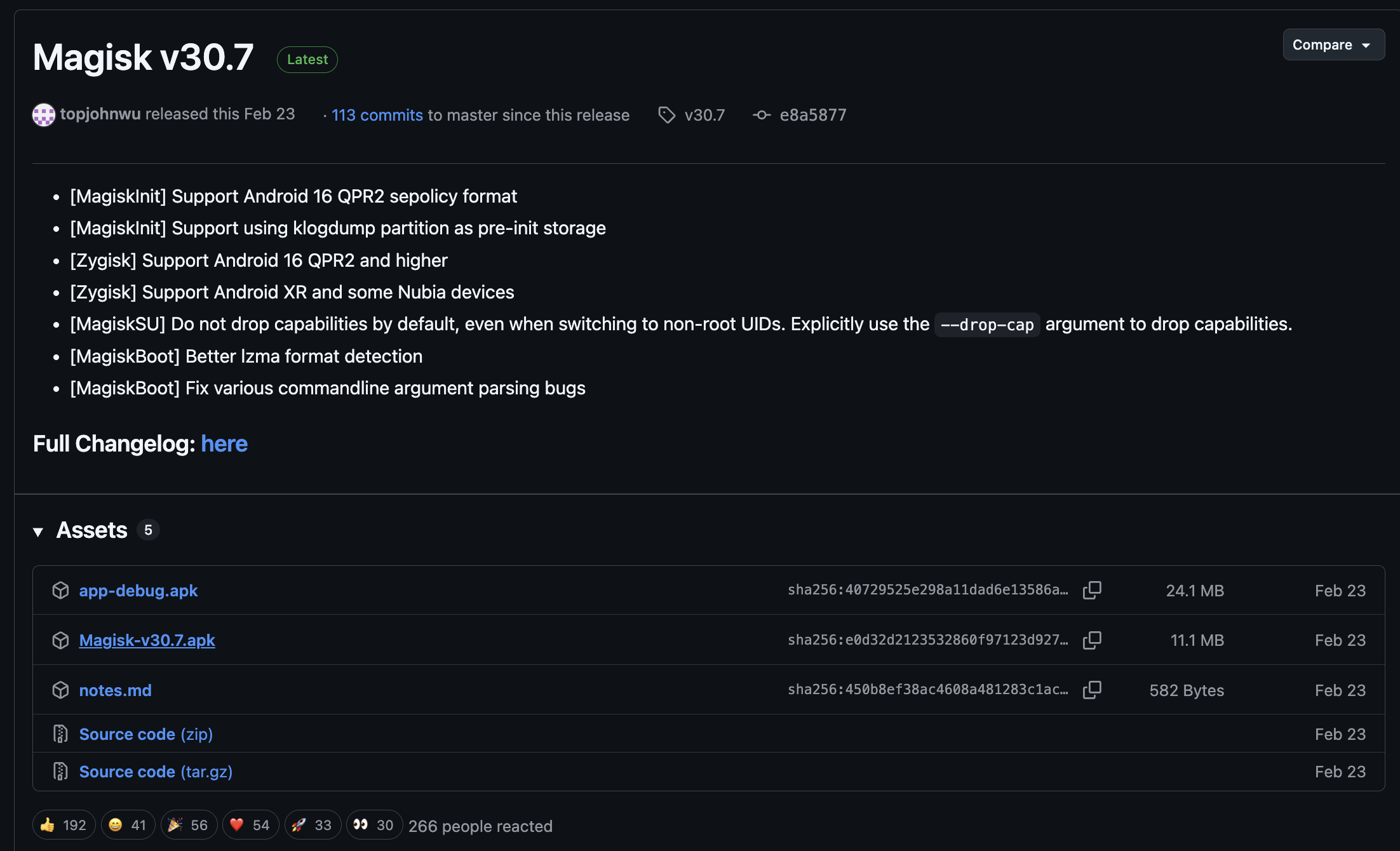
Task: Download Magisk-v30.7.apk
Action: click(147, 640)
